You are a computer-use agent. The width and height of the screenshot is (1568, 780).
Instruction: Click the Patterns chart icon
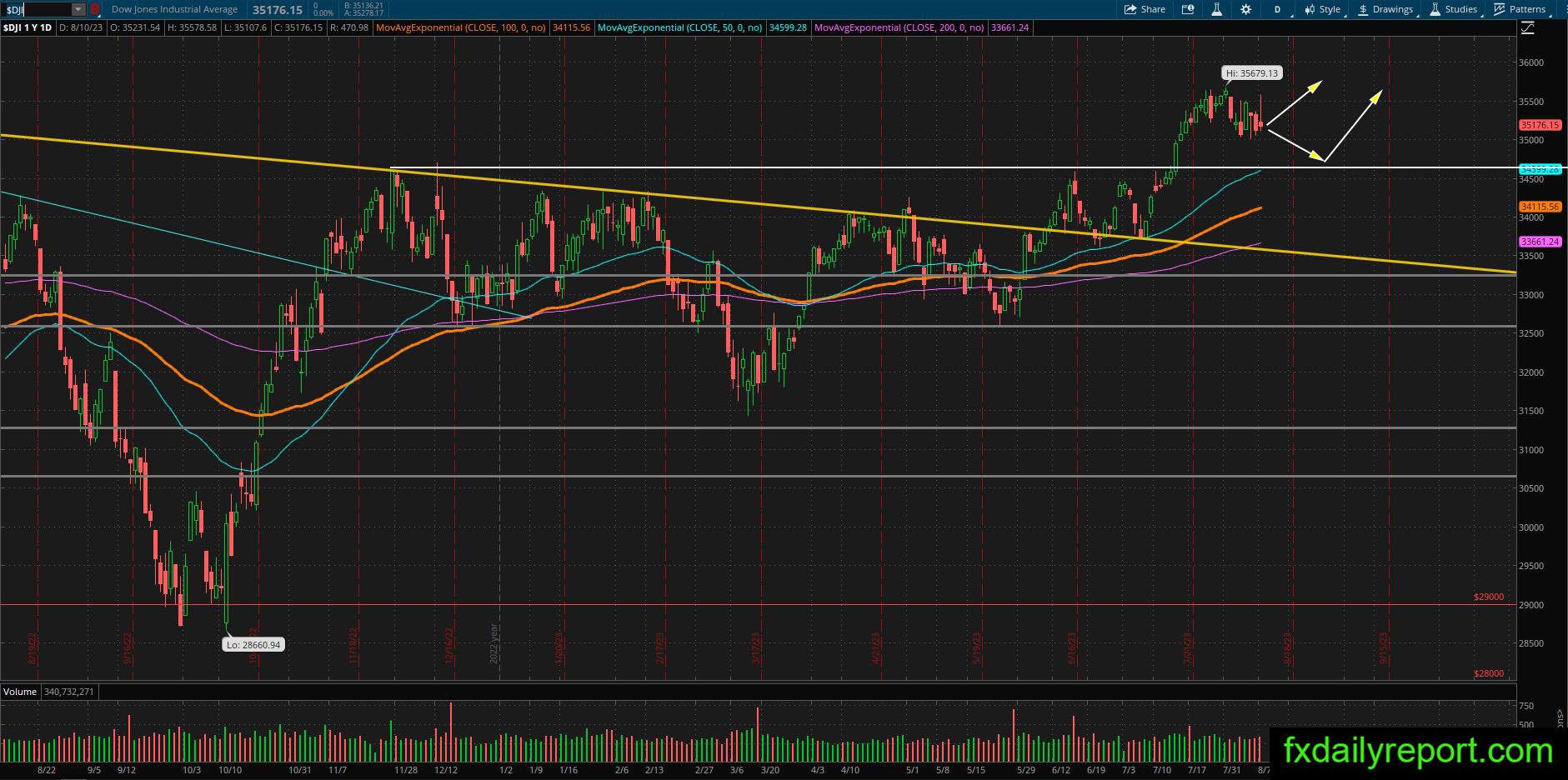click(1500, 9)
